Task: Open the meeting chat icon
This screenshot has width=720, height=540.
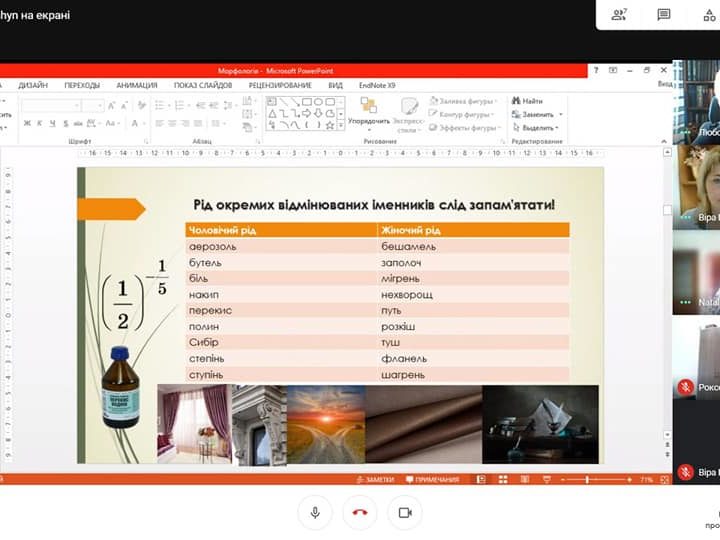Action: [x=664, y=14]
